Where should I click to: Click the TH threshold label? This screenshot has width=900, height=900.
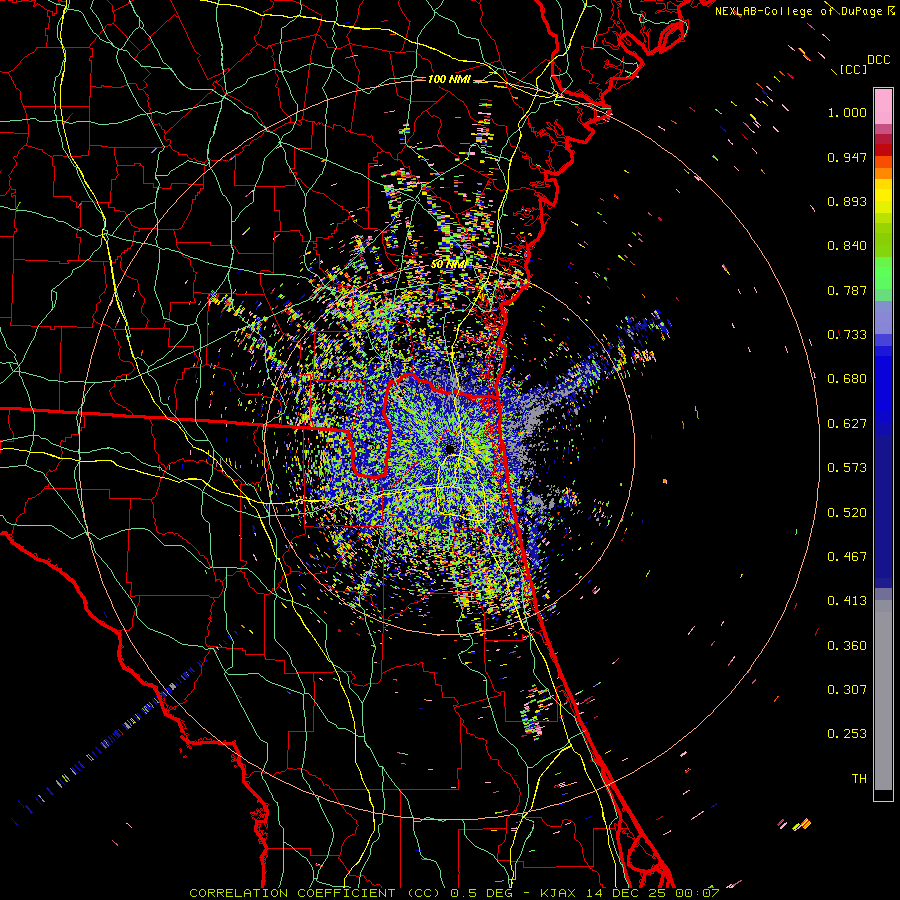pyautogui.click(x=859, y=779)
